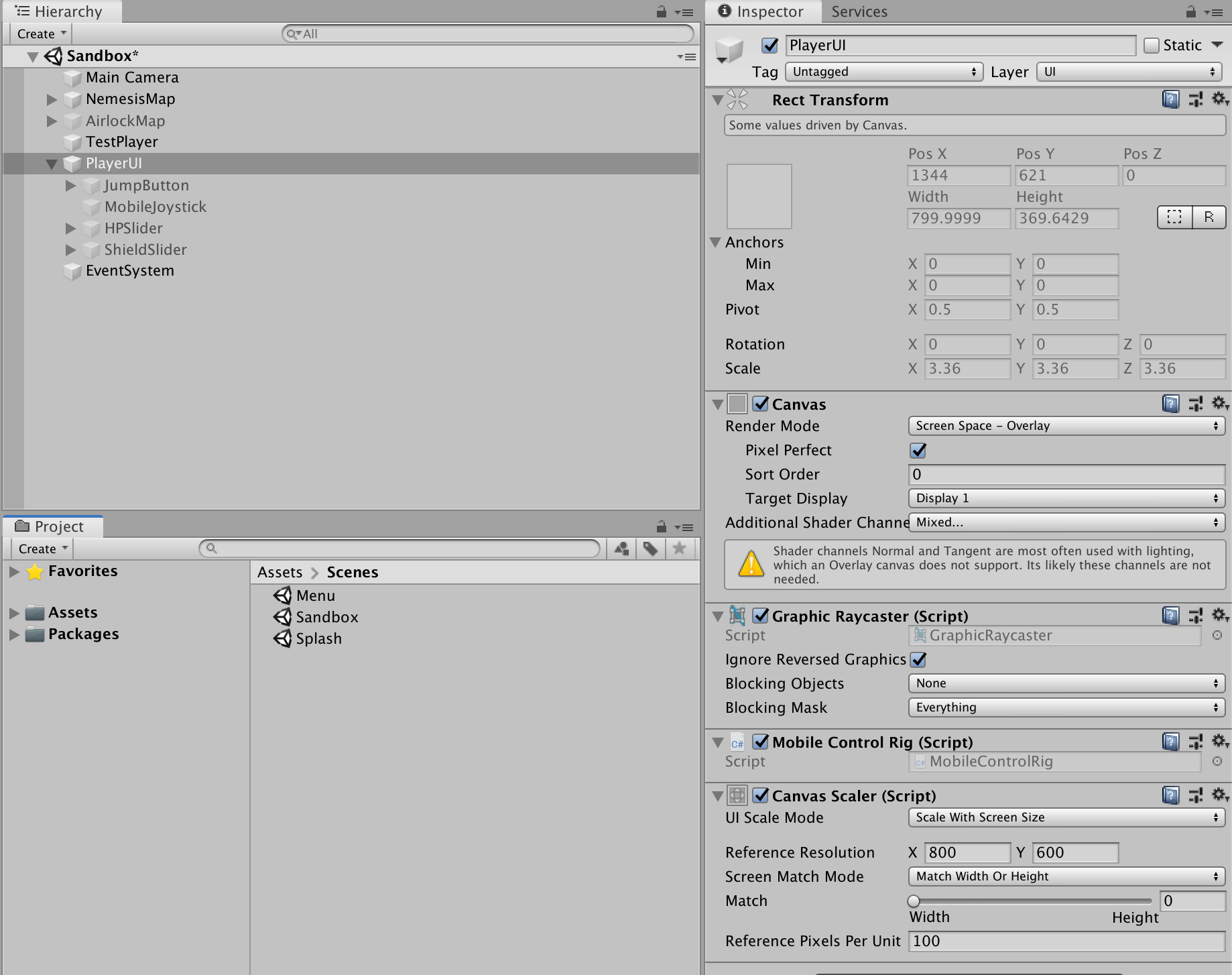Screen dimensions: 1232x975
Task: Select the Hierarchy tab
Action: [62, 11]
